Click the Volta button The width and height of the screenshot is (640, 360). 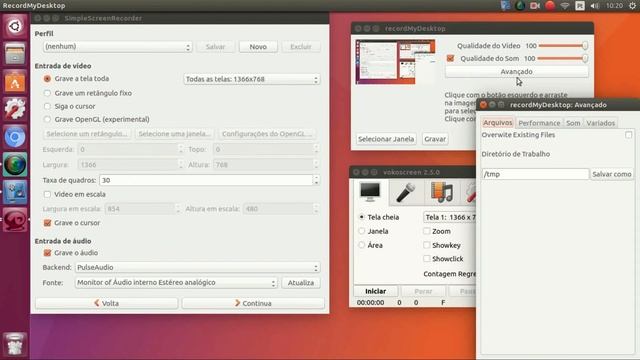[x=107, y=303]
